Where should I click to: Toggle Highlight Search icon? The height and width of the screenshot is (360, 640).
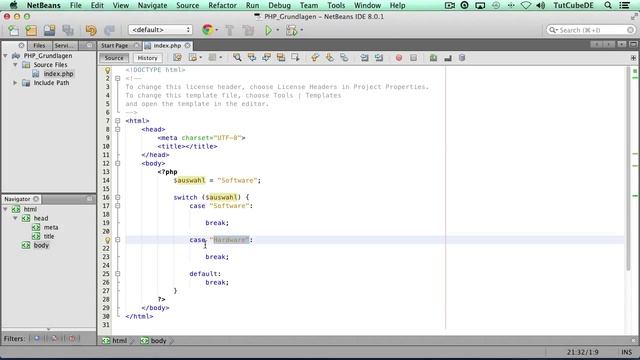tap(281, 58)
